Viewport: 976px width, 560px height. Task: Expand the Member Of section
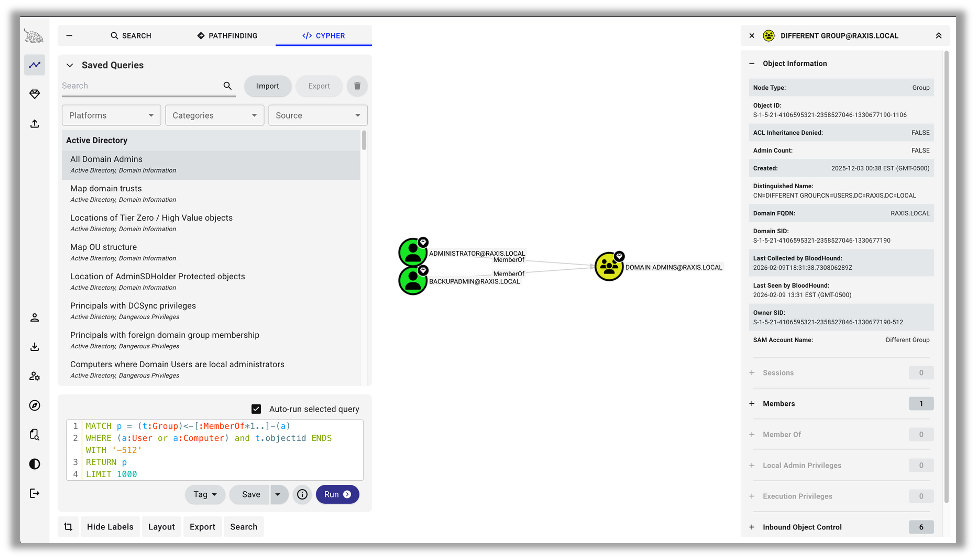(752, 434)
